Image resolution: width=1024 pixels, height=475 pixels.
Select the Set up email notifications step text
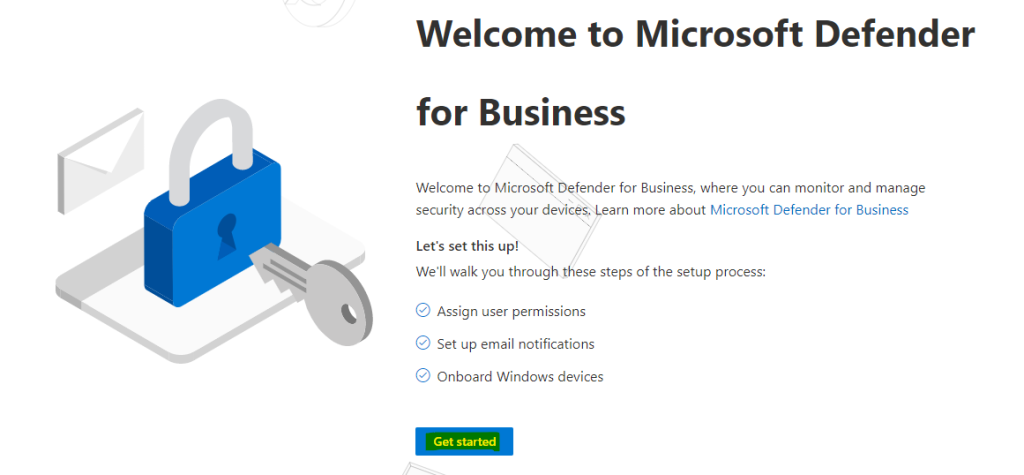[516, 344]
